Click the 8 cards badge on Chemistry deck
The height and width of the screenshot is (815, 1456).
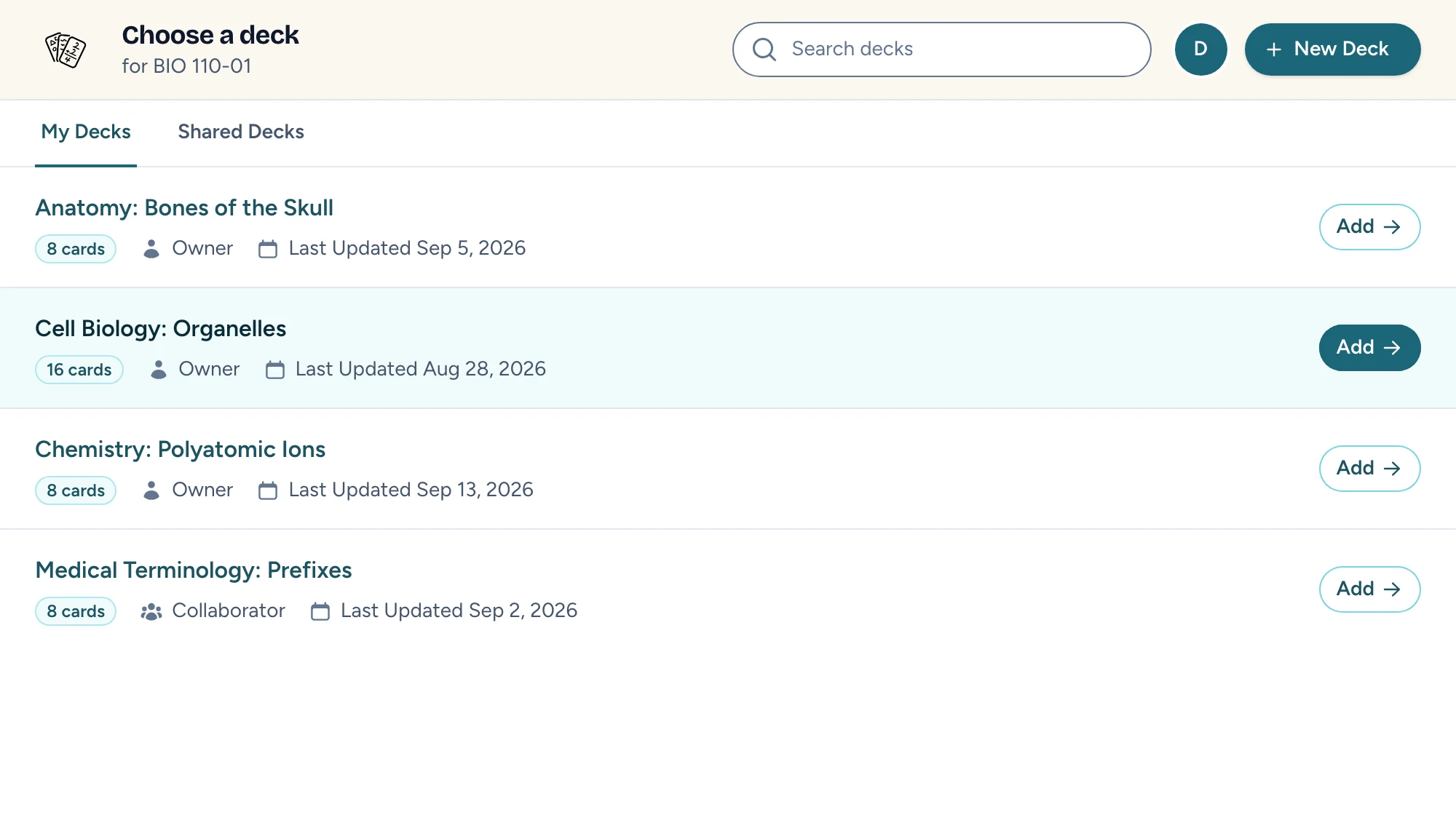tap(76, 490)
